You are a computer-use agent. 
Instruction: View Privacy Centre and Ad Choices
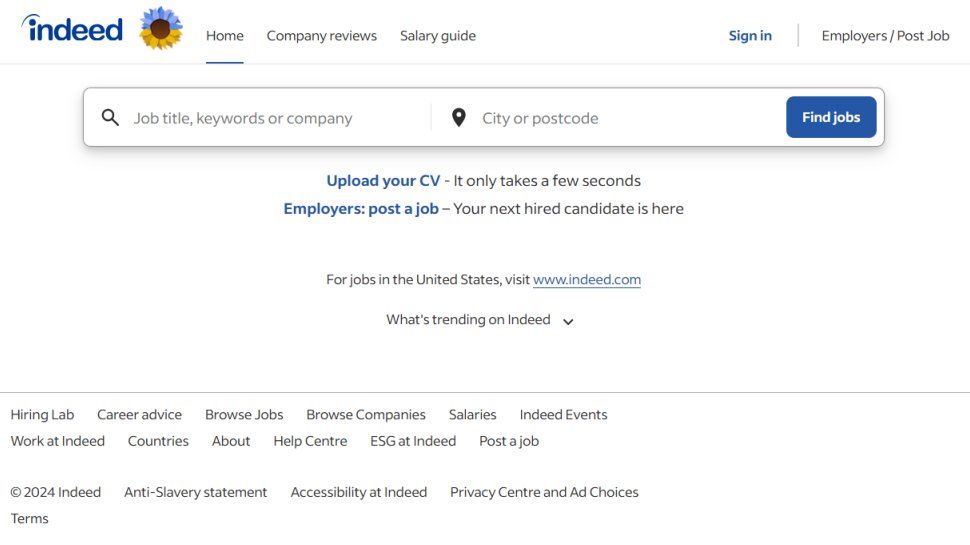click(544, 492)
